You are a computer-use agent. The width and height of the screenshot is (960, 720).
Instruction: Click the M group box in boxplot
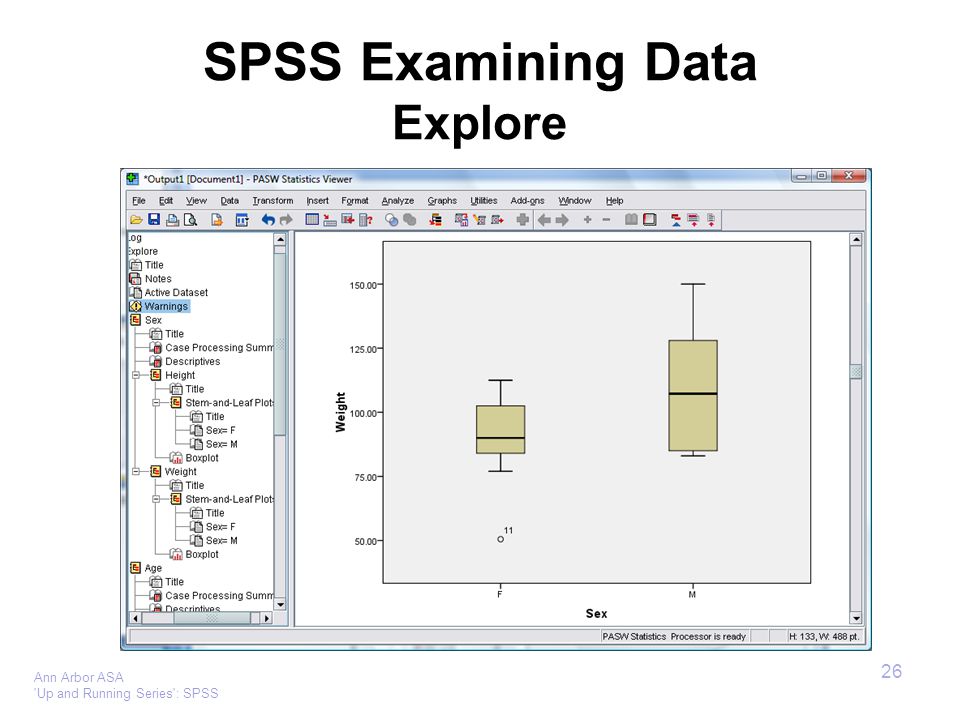point(693,396)
